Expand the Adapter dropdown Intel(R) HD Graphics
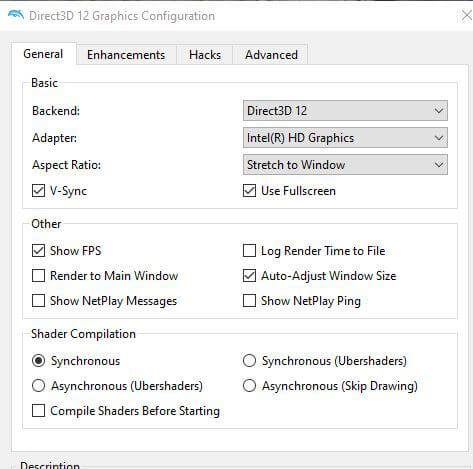 345,138
